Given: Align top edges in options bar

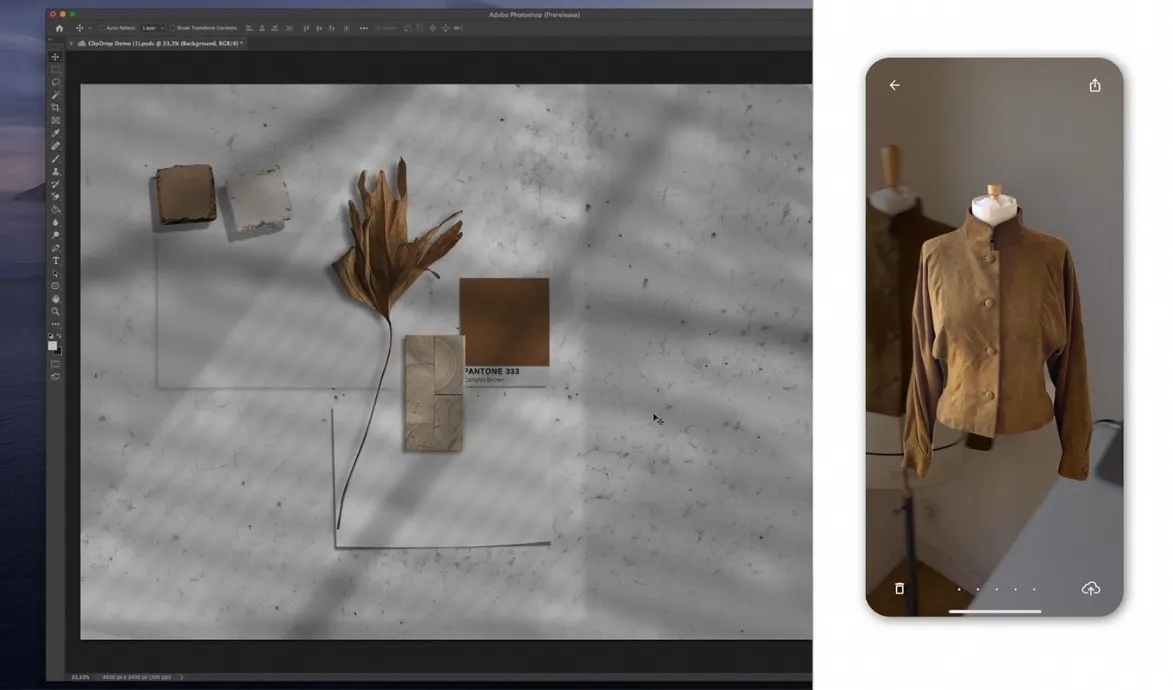Looking at the screenshot, I should (x=306, y=28).
